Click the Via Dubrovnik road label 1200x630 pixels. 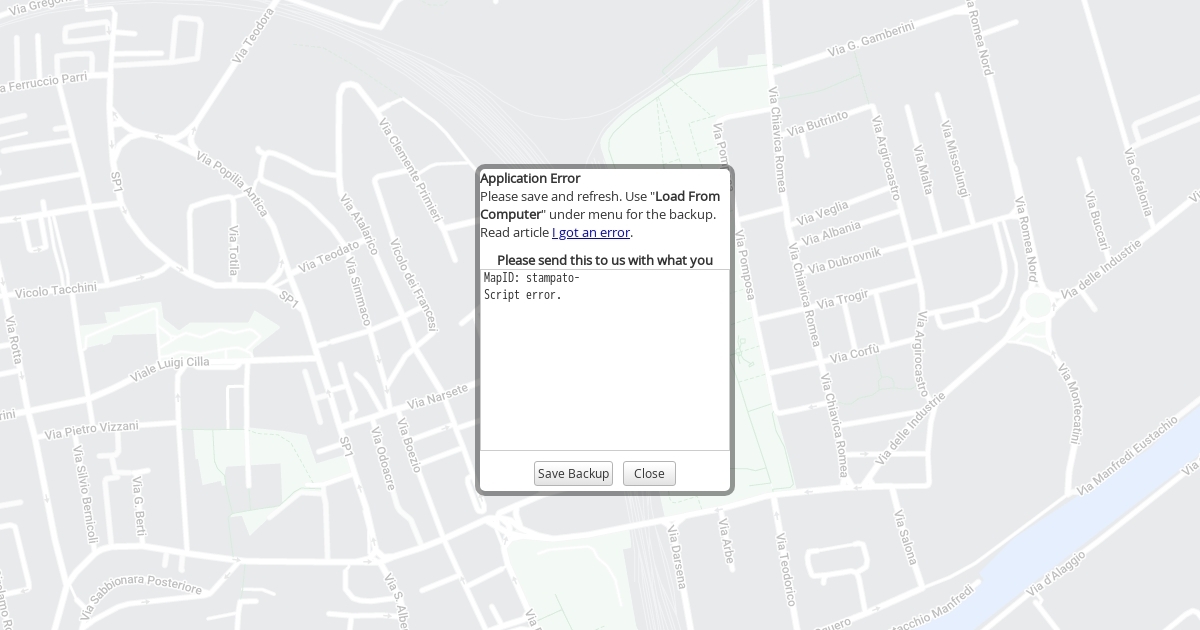coord(844,259)
